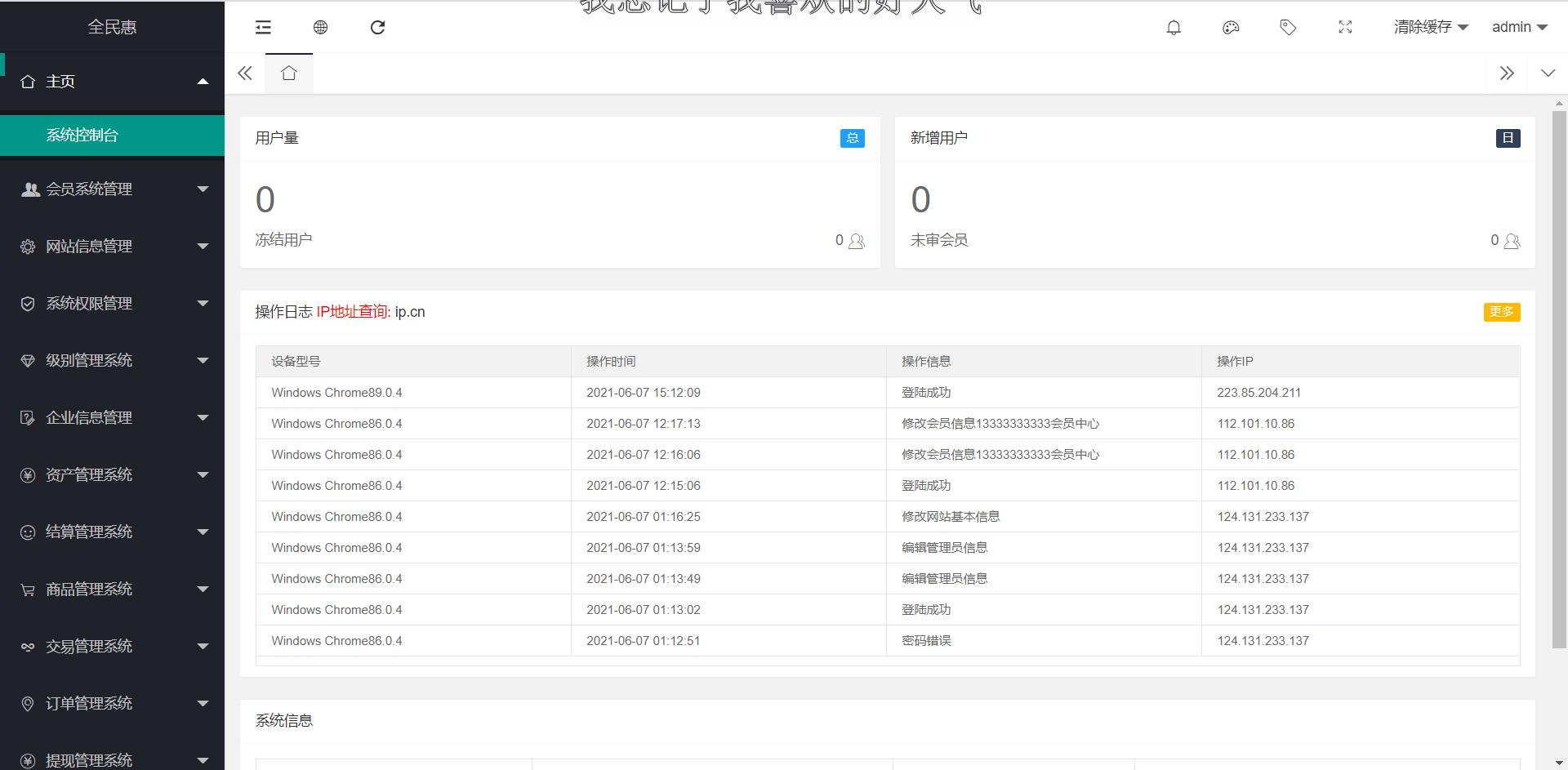Click the vertical page scrollbar

pyautogui.click(x=1559, y=376)
